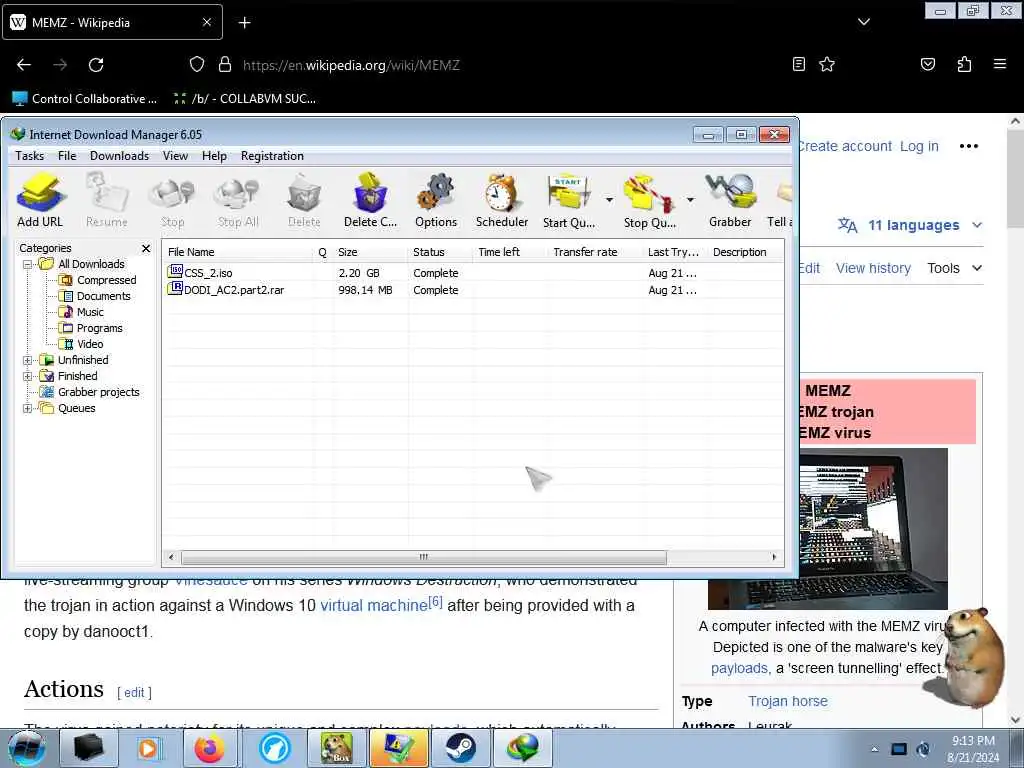Click the Stop Queue icon
The height and width of the screenshot is (768, 1024).
click(649, 200)
